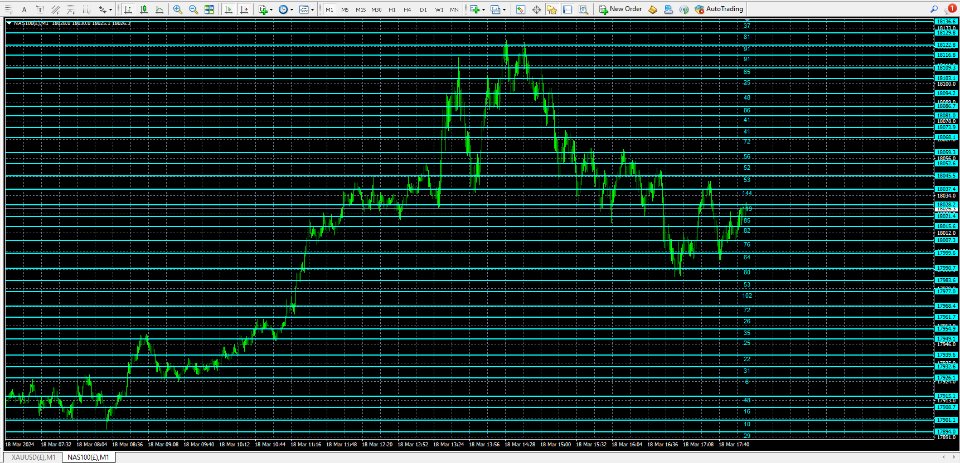Image resolution: width=960 pixels, height=463 pixels.
Task: Open the chart templates icon
Action: pos(304,9)
